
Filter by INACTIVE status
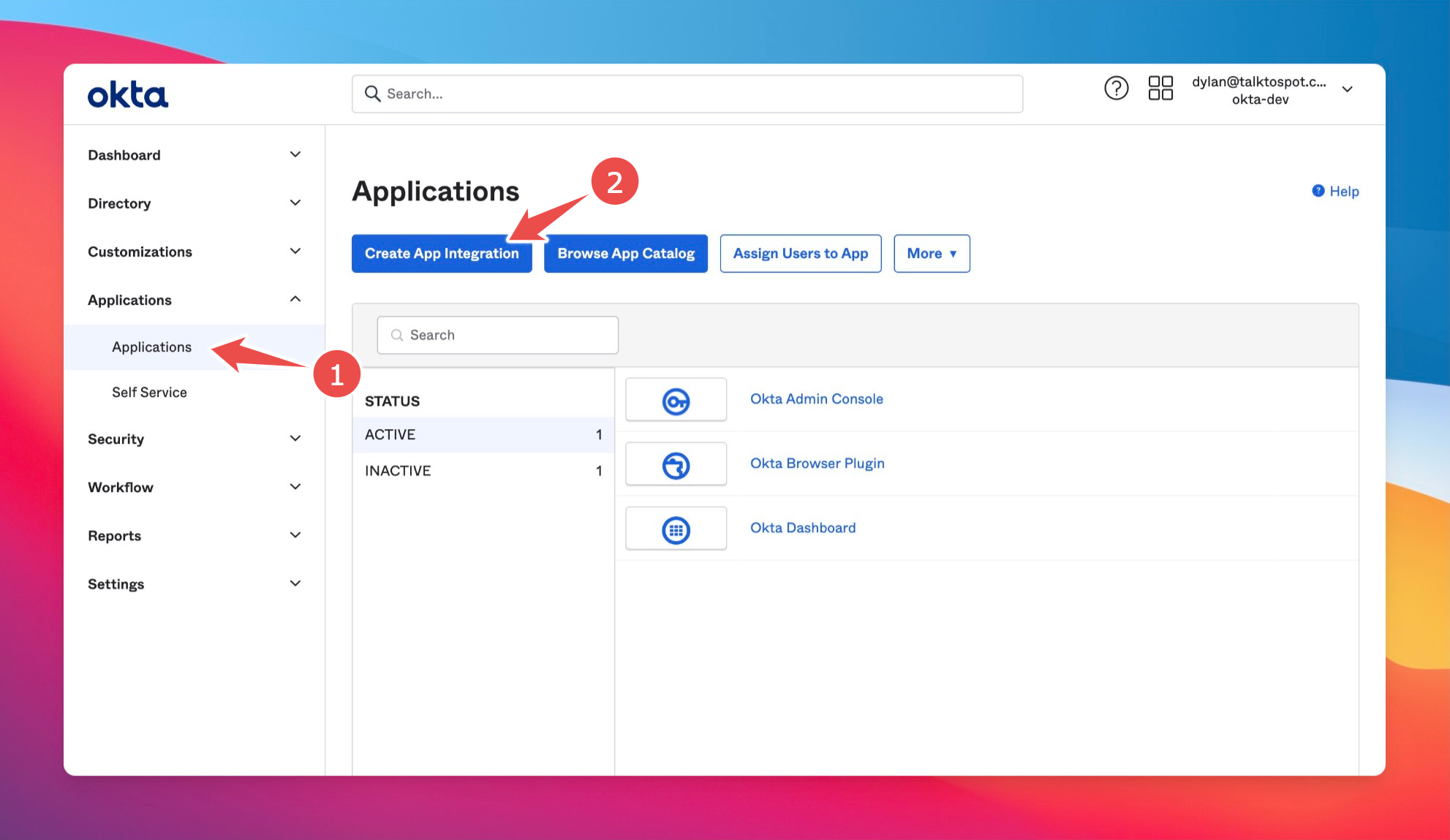coord(399,470)
